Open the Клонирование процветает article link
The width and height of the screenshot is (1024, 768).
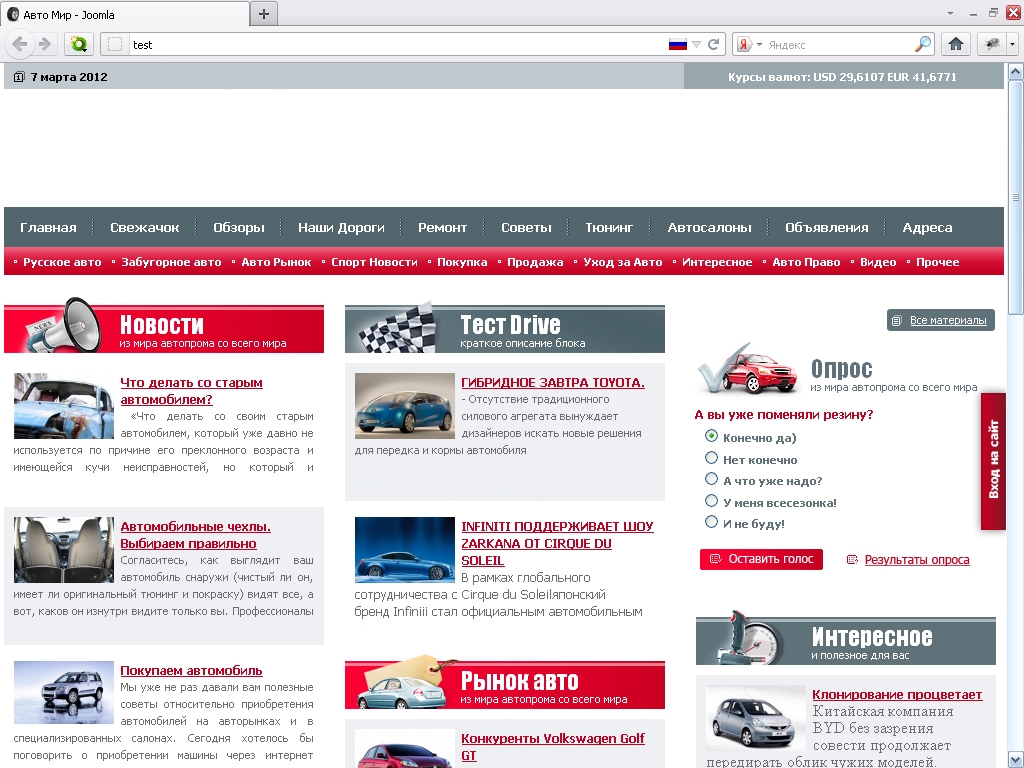click(x=897, y=694)
